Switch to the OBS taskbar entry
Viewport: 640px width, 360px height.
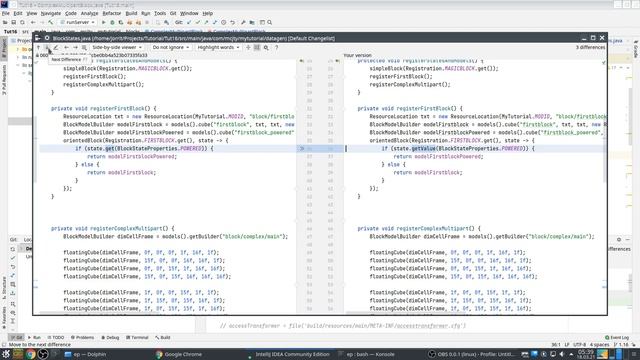[471, 354]
